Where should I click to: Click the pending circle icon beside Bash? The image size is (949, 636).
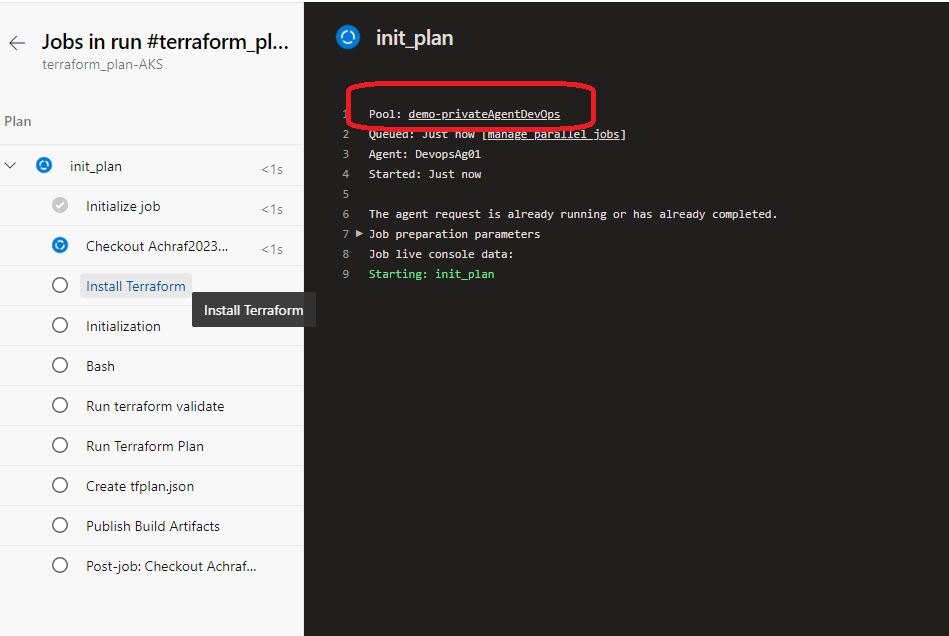click(x=60, y=366)
